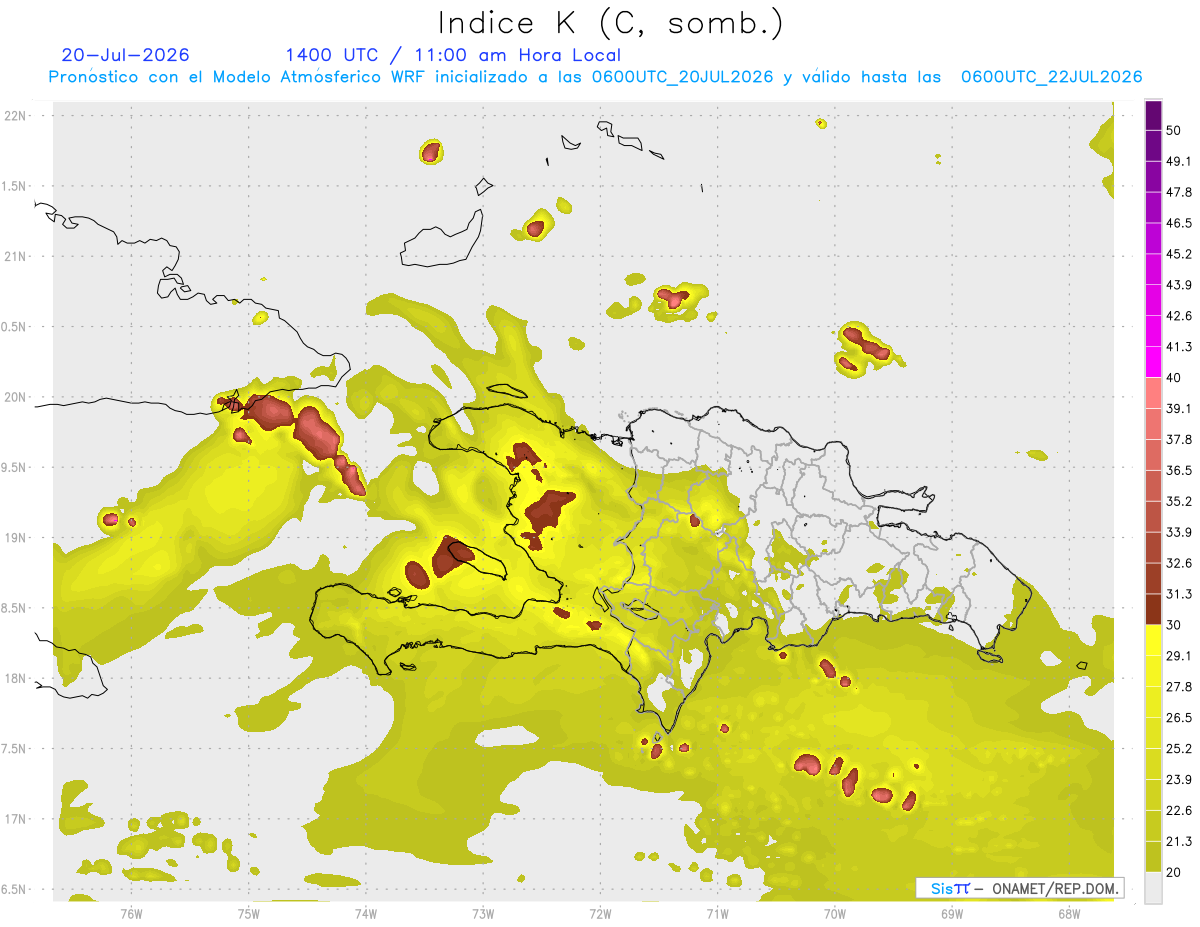Pick the gray swatch below 20
The image size is (1200, 927).
(1153, 888)
